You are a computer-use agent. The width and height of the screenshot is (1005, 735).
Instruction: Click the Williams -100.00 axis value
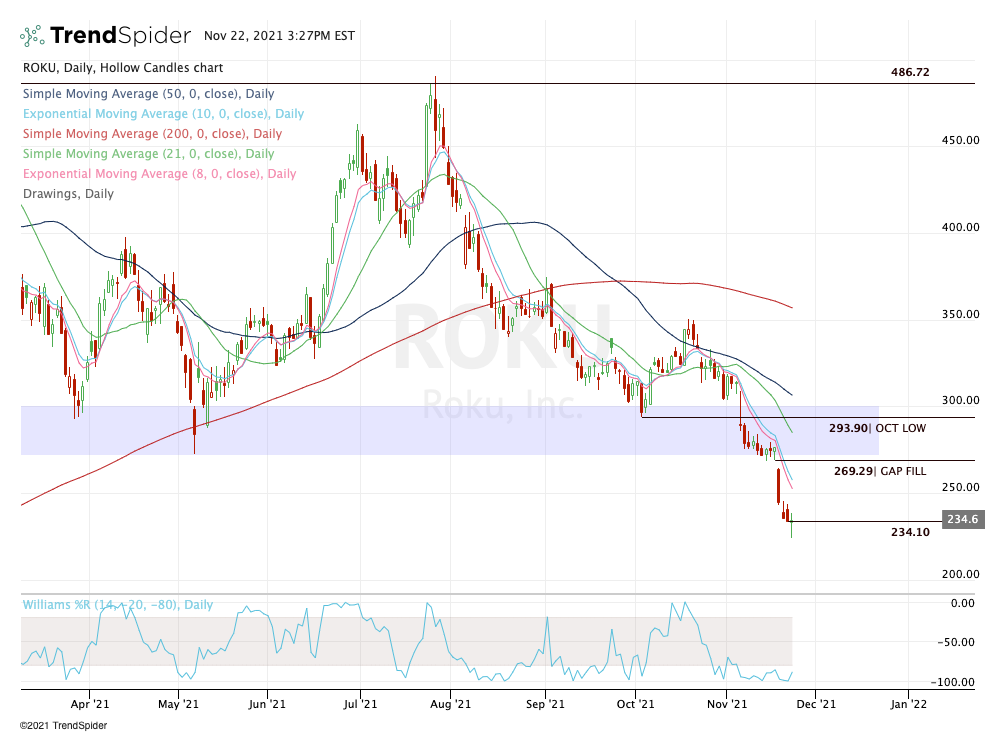(x=952, y=682)
